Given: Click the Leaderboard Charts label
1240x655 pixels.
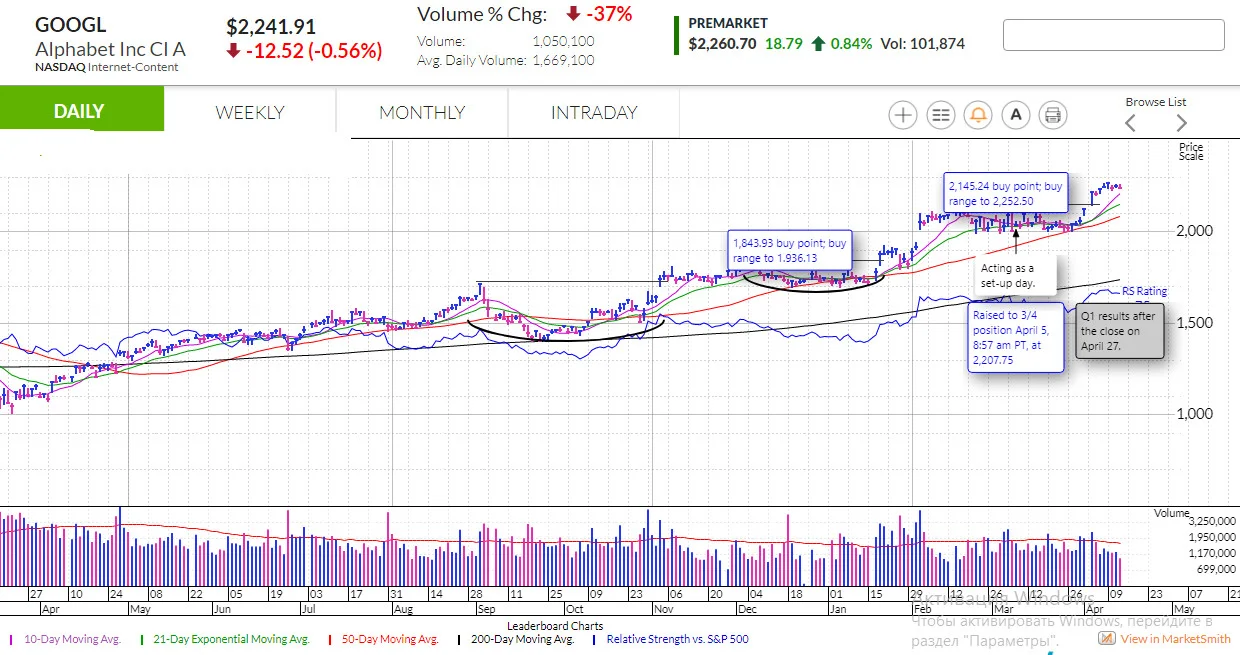Looking at the screenshot, I should [x=555, y=626].
